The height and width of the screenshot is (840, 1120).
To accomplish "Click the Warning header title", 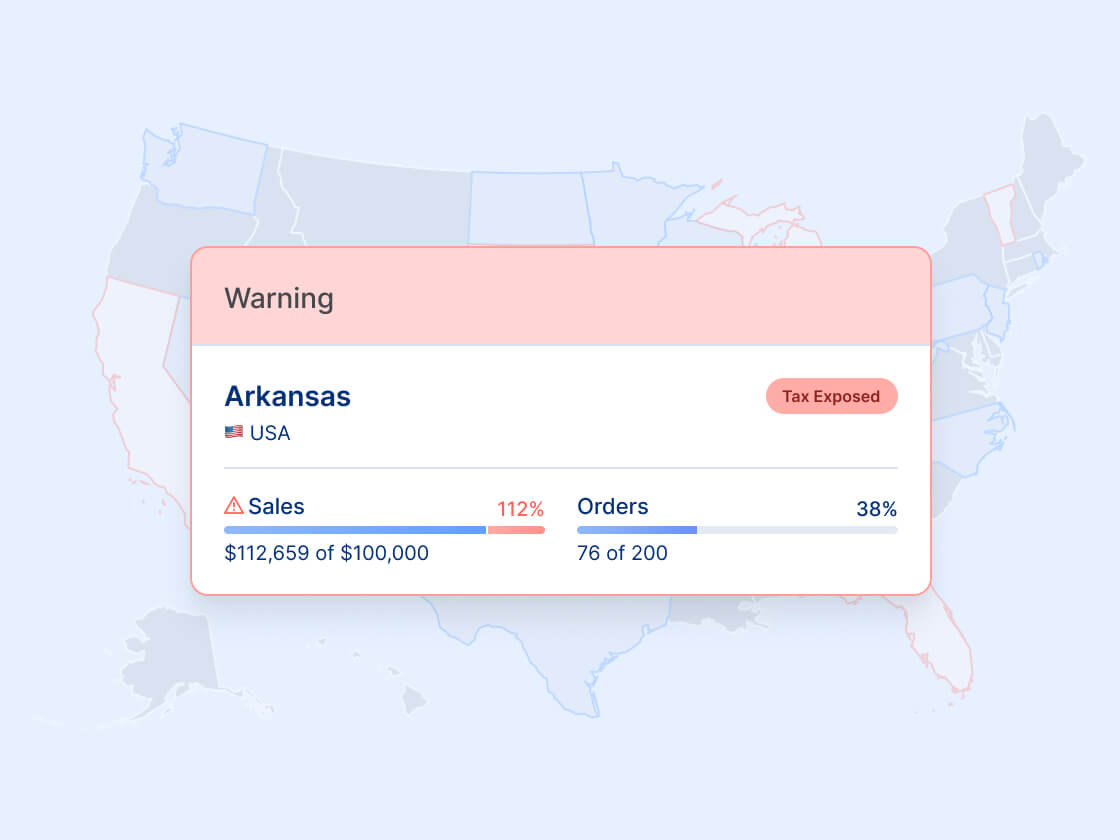I will tap(279, 299).
